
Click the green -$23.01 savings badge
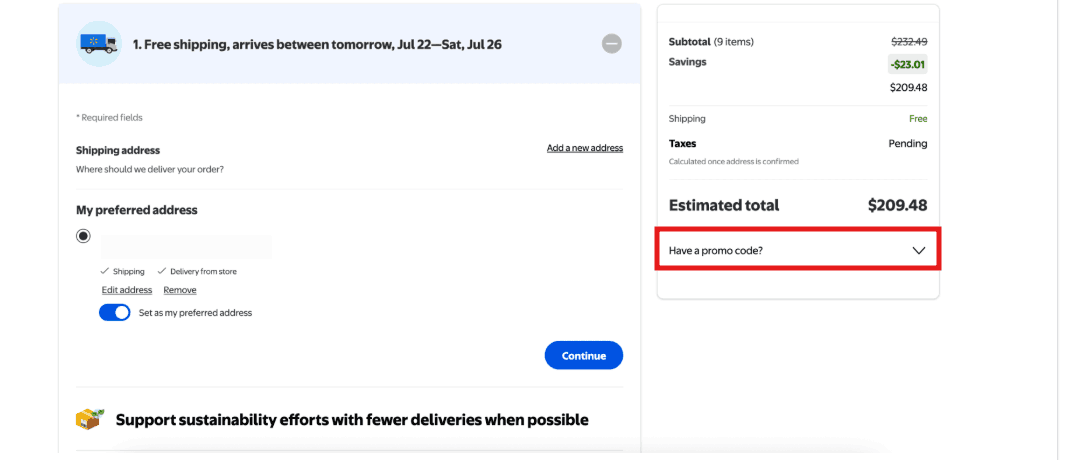point(908,64)
